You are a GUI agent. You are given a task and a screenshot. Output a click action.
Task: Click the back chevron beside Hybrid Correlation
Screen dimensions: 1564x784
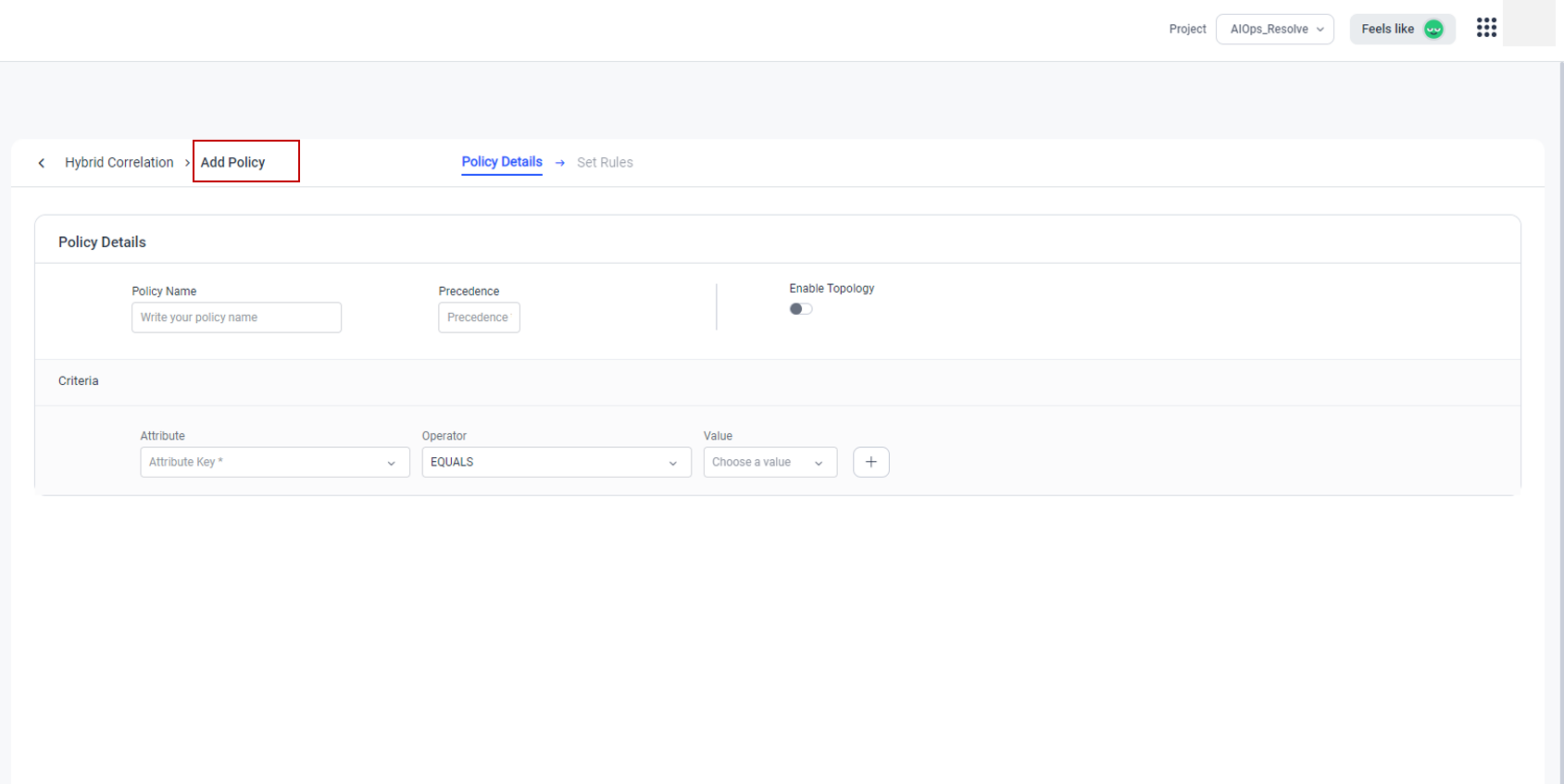[42, 163]
